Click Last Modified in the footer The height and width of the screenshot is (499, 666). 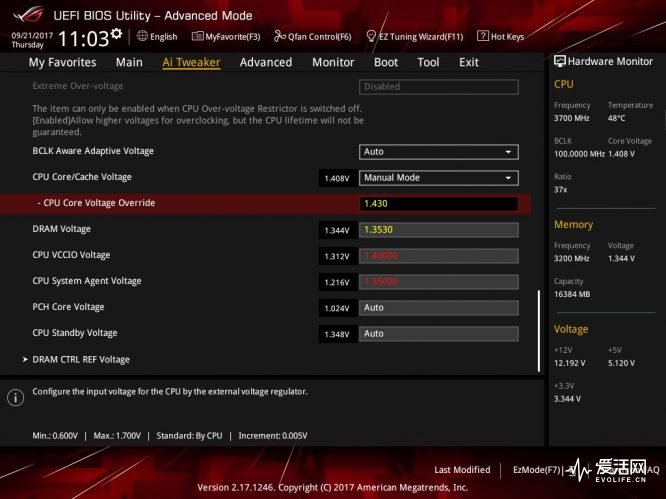pos(462,470)
